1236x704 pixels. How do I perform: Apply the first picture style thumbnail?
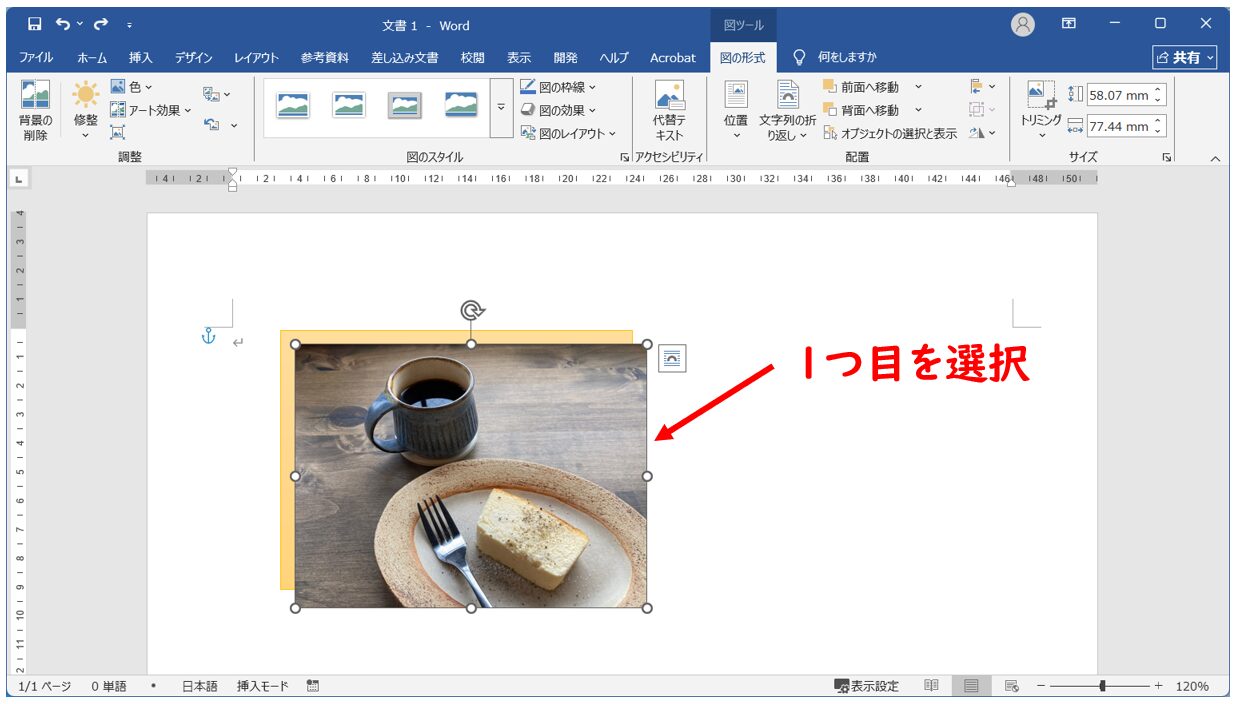tap(293, 106)
